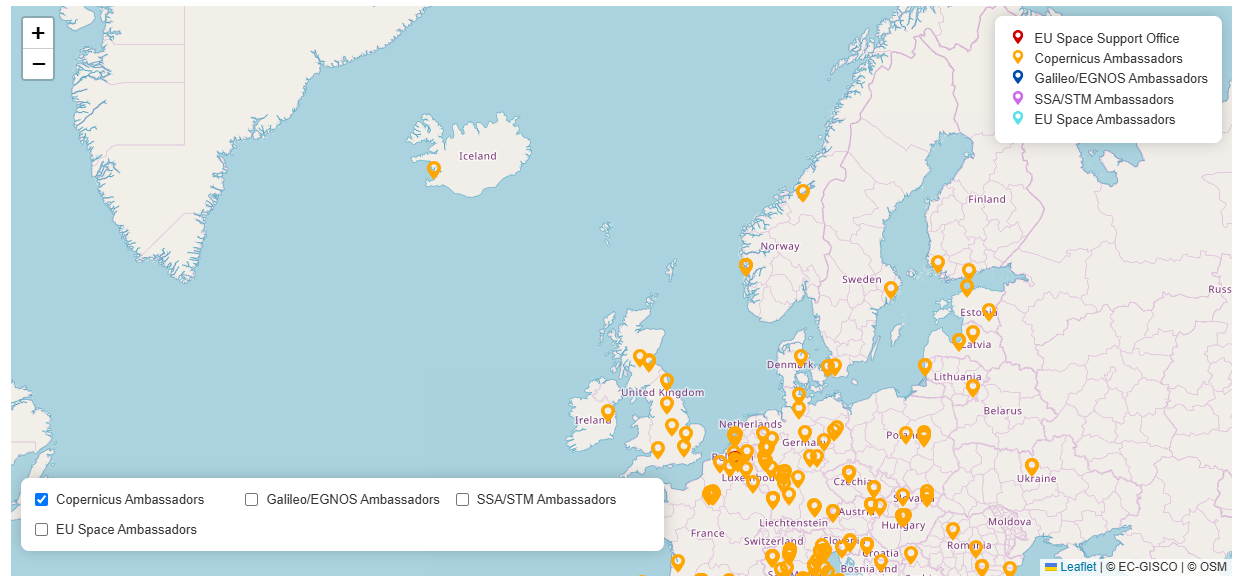Click the marker in Ukraine
The width and height of the screenshot is (1242, 587).
click(x=1032, y=466)
